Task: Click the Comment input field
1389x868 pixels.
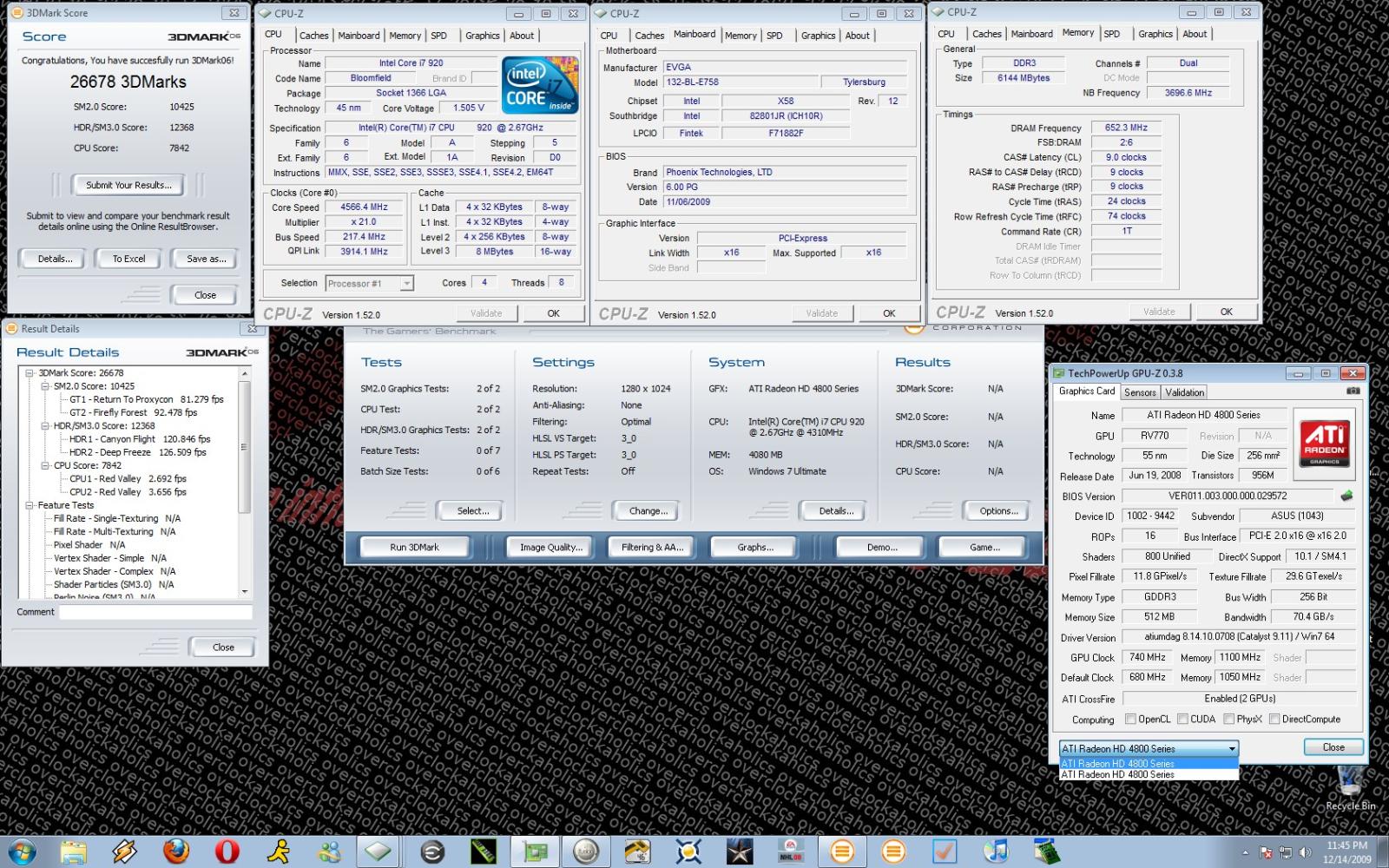Action: tap(155, 612)
